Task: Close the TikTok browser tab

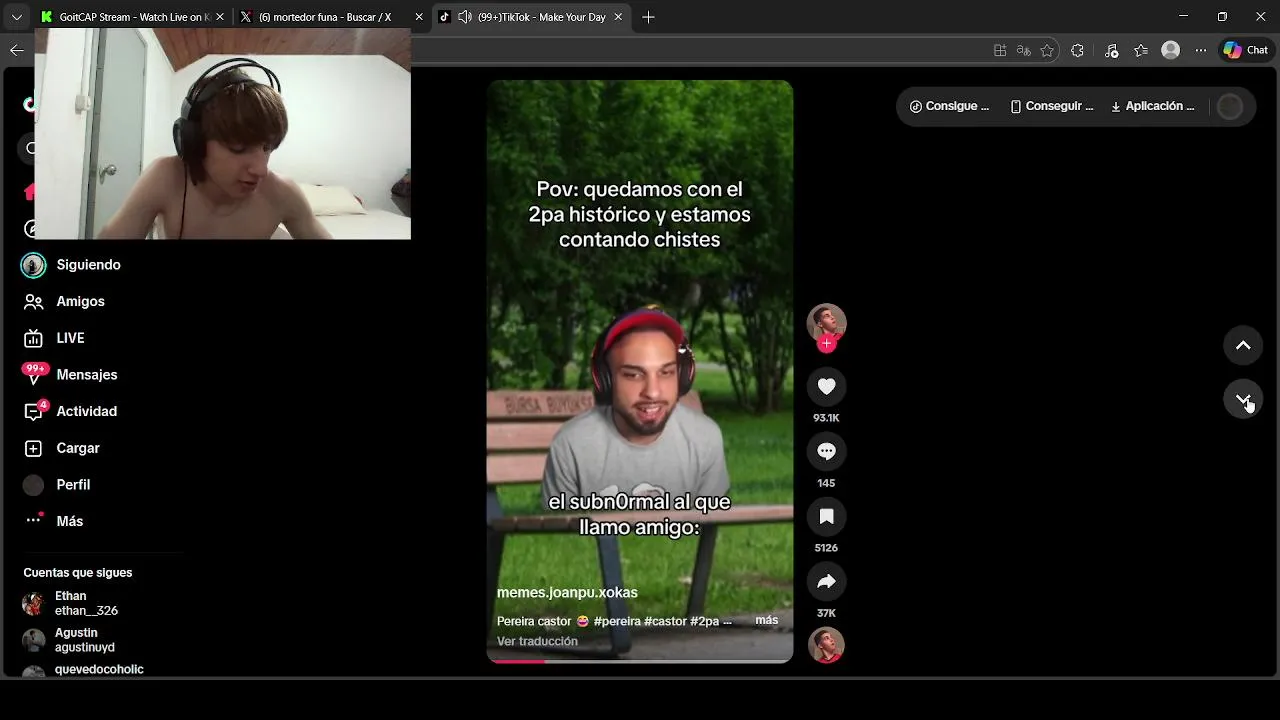Action: 618,17
